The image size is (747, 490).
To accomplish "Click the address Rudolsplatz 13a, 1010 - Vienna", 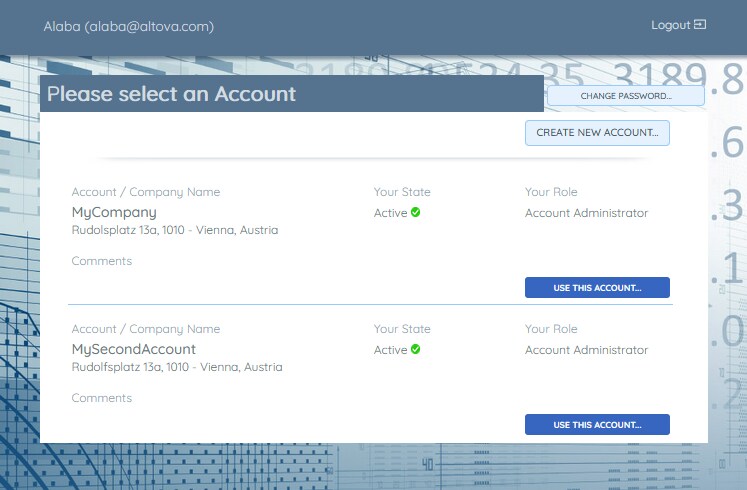I will [175, 230].
